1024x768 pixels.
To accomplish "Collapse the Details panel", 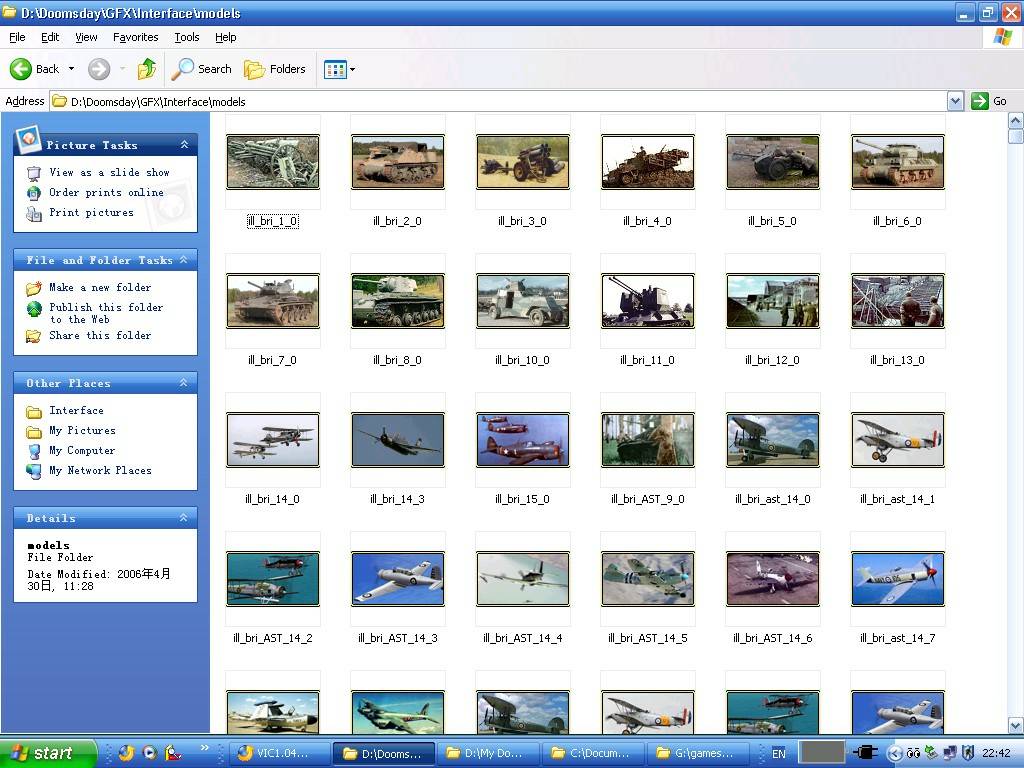I will click(x=184, y=518).
